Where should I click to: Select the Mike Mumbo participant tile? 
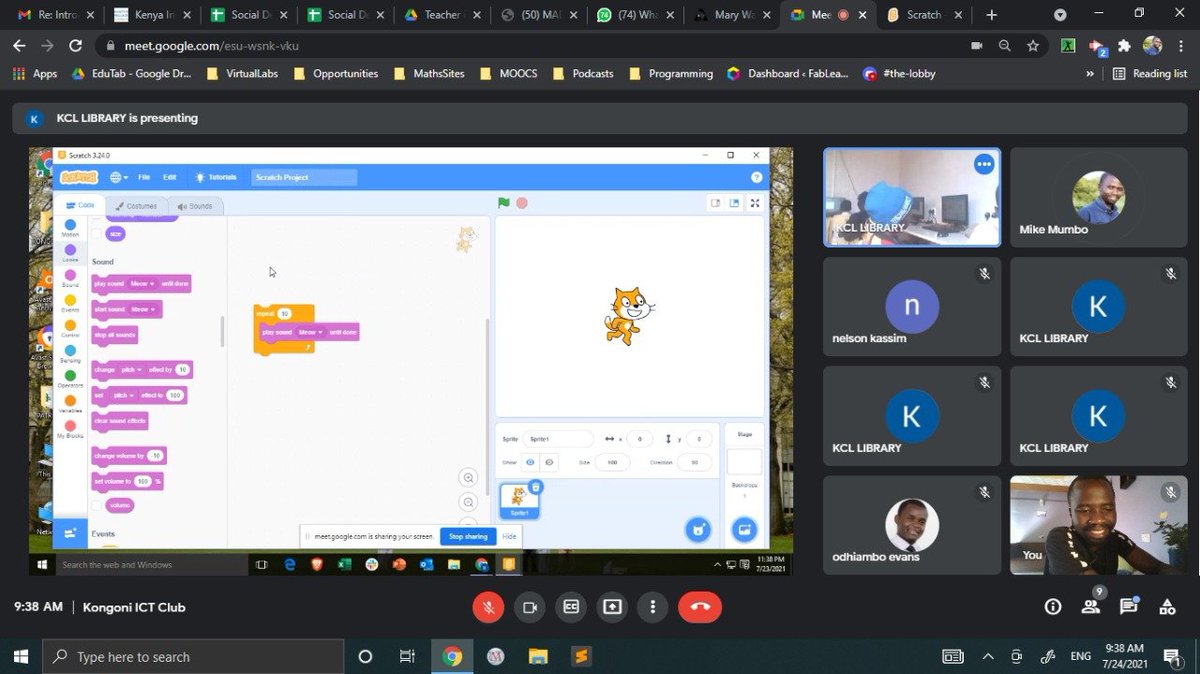(x=1098, y=197)
